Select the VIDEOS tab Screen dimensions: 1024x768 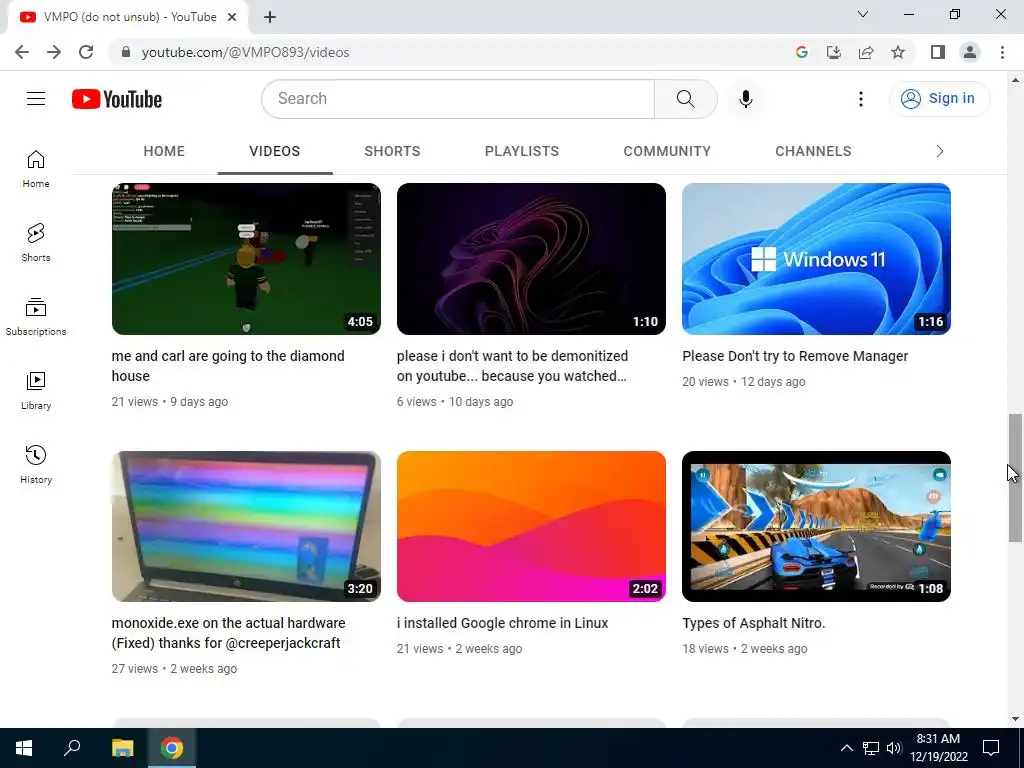click(x=274, y=152)
